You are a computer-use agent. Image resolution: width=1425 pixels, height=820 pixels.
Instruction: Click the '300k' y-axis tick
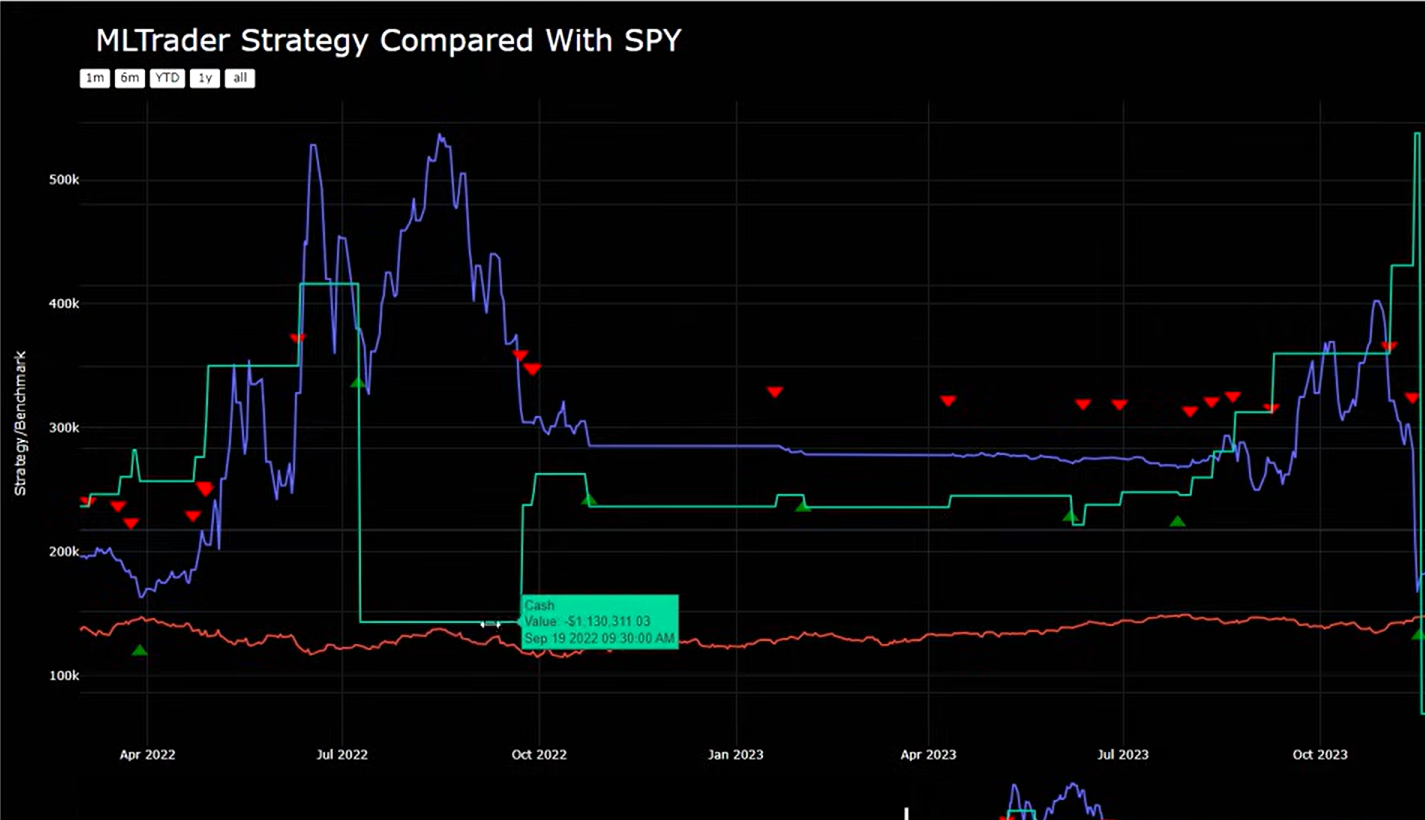pos(64,428)
